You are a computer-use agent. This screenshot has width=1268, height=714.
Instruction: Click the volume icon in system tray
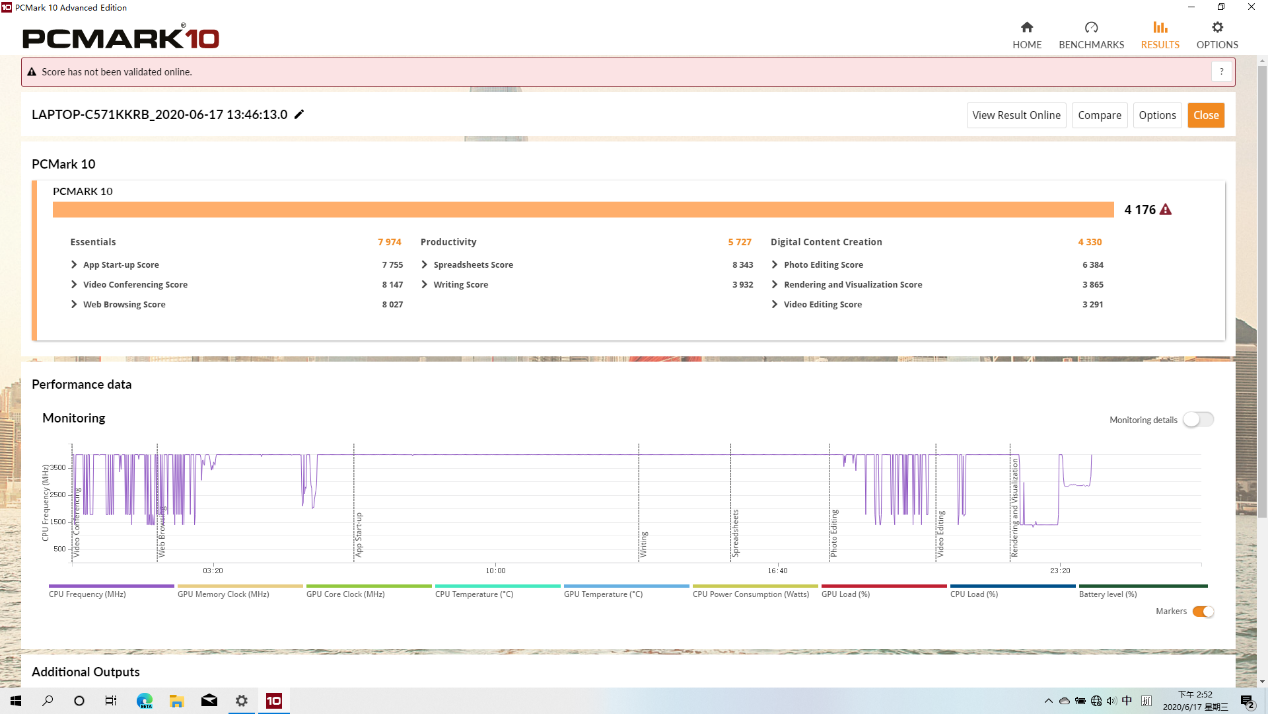[1111, 701]
